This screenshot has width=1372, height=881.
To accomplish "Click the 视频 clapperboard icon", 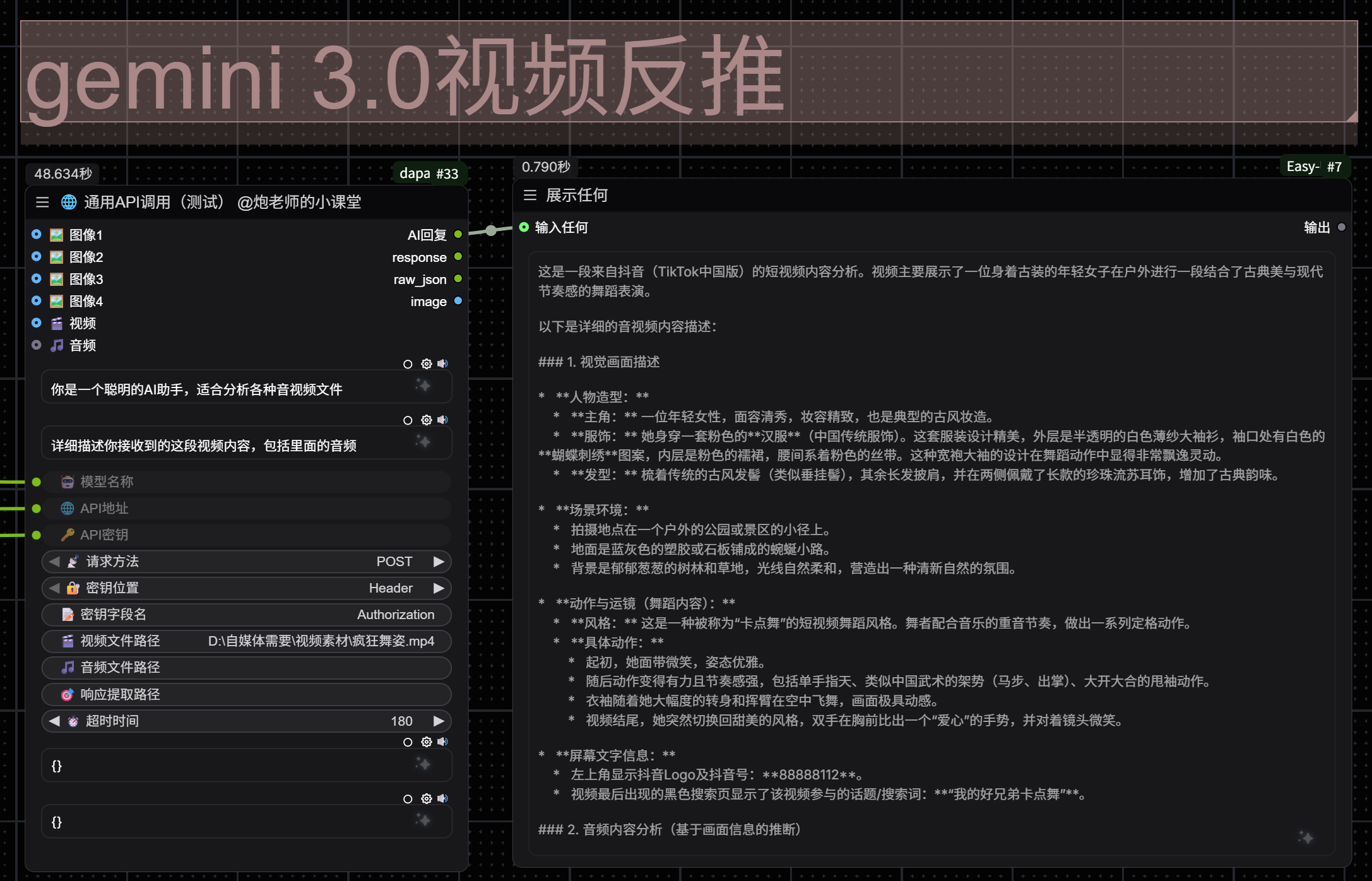I will pyautogui.click(x=57, y=323).
